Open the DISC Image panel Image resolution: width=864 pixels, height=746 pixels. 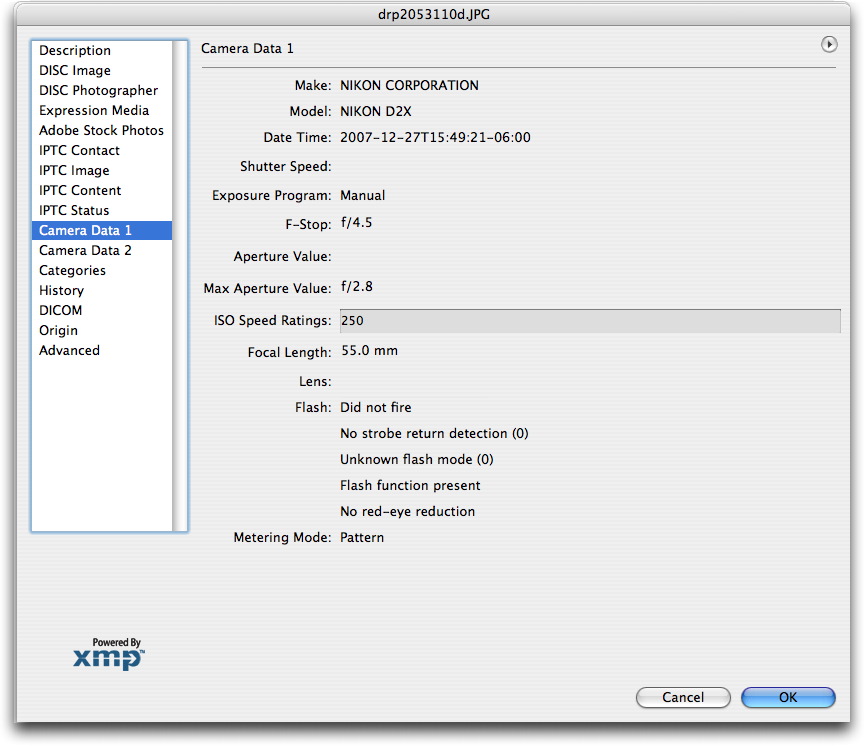(x=75, y=71)
